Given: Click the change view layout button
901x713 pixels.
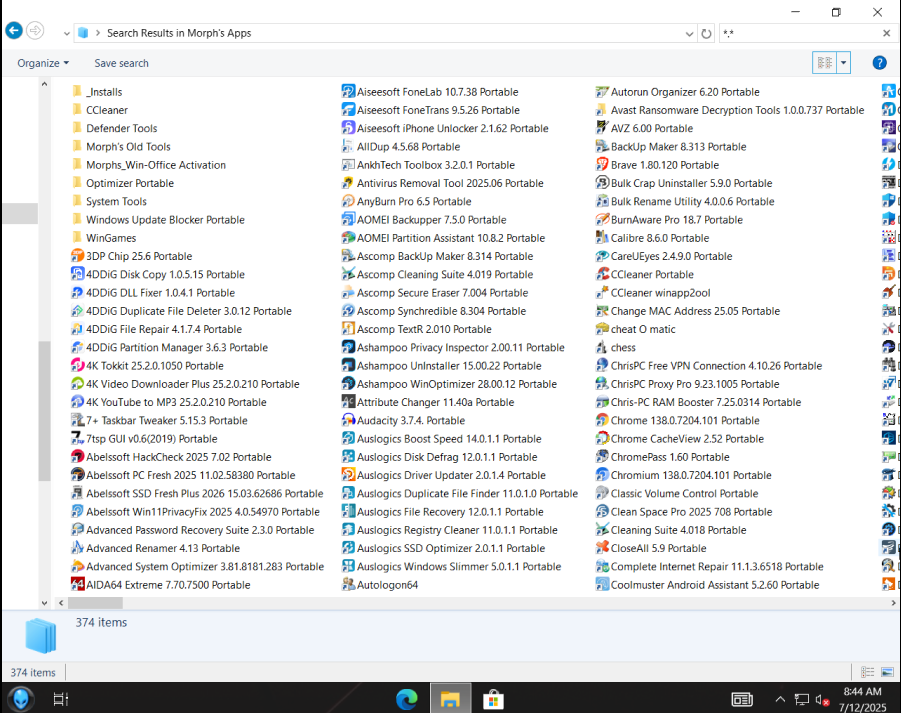Looking at the screenshot, I should click(825, 63).
